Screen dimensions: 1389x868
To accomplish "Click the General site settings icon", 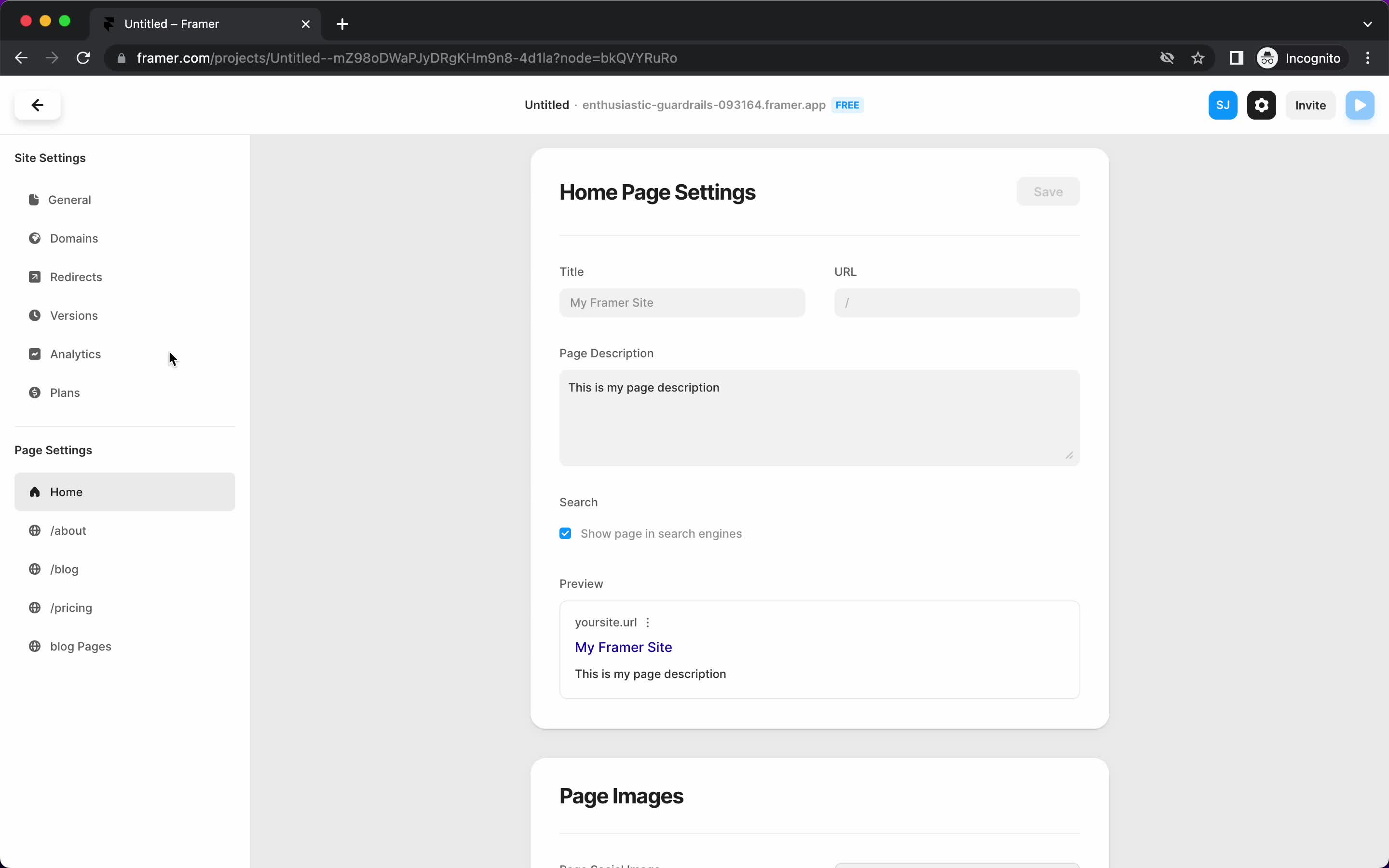I will point(34,199).
